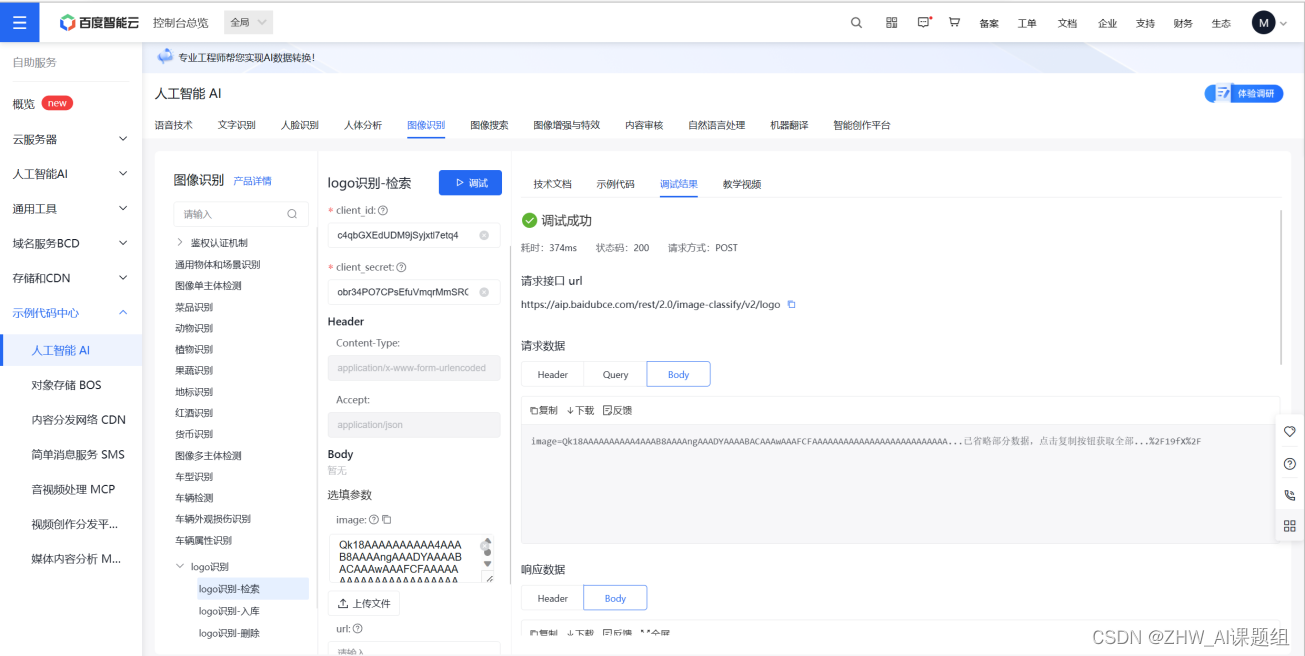Click the Baidu AI Cloud logo

[99, 22]
